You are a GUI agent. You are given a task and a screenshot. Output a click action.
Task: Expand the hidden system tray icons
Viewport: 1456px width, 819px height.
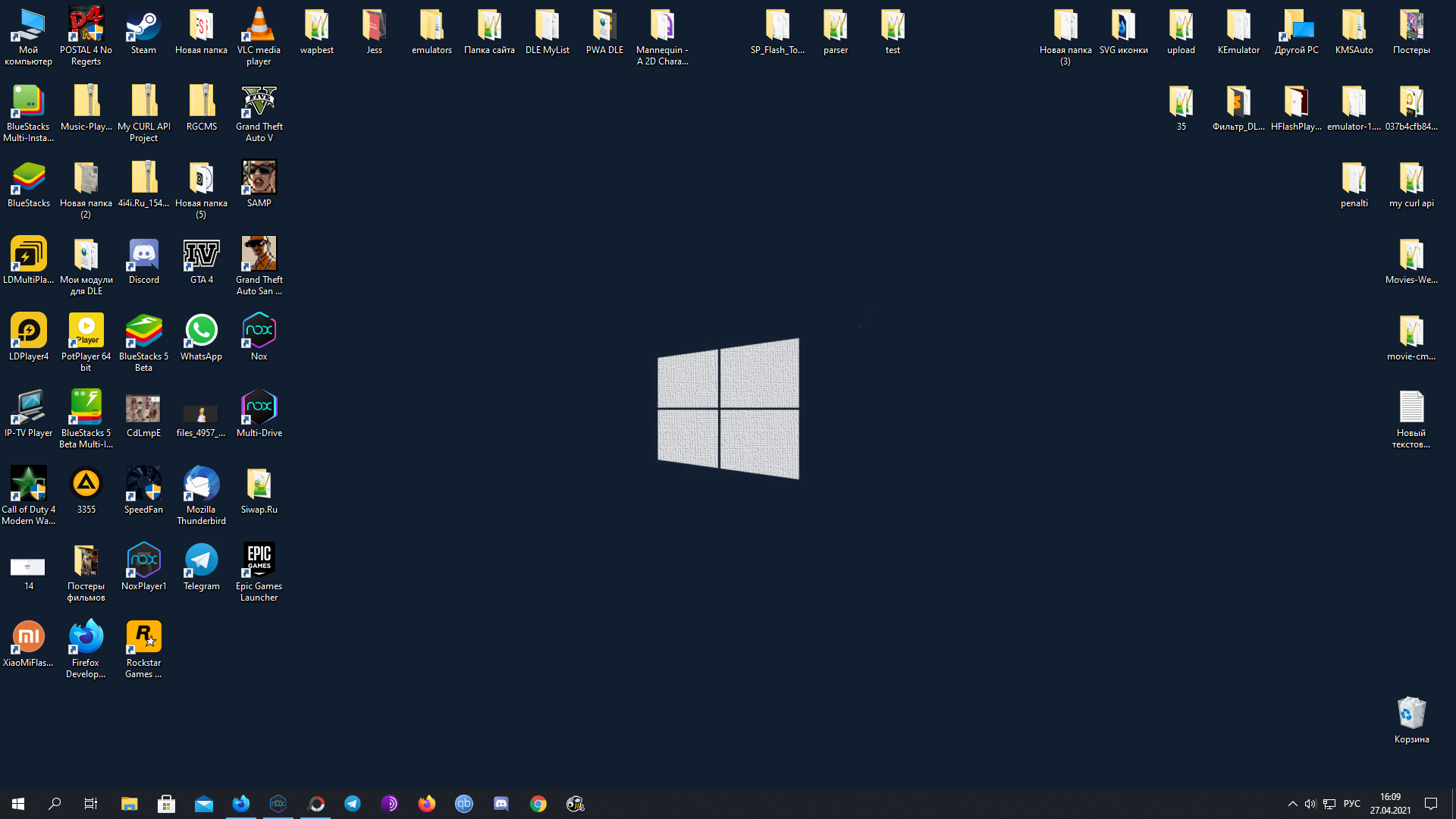(1292, 804)
